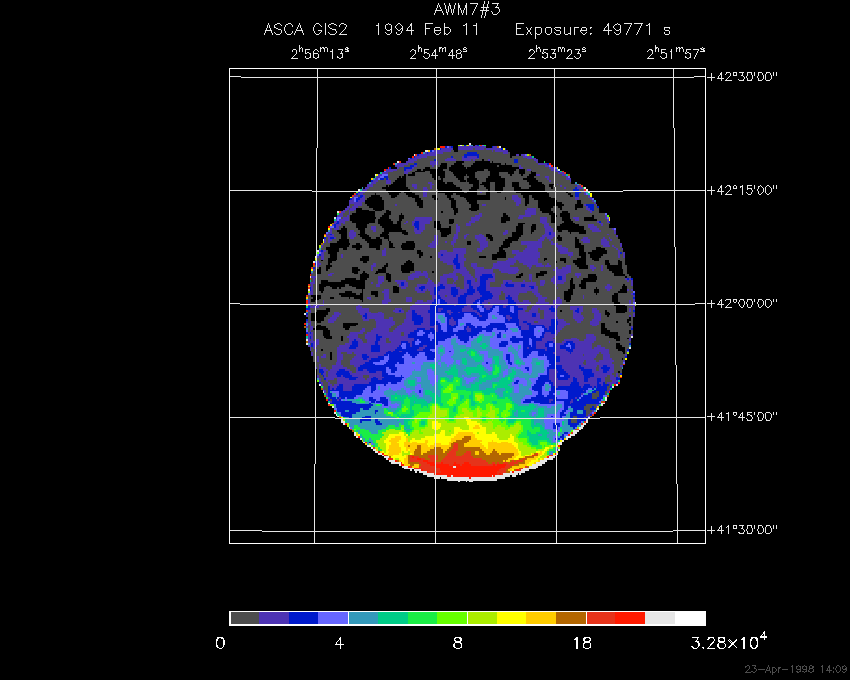Pick the dark gray colorbar swatch
This screenshot has width=850, height=680.
coord(244,618)
